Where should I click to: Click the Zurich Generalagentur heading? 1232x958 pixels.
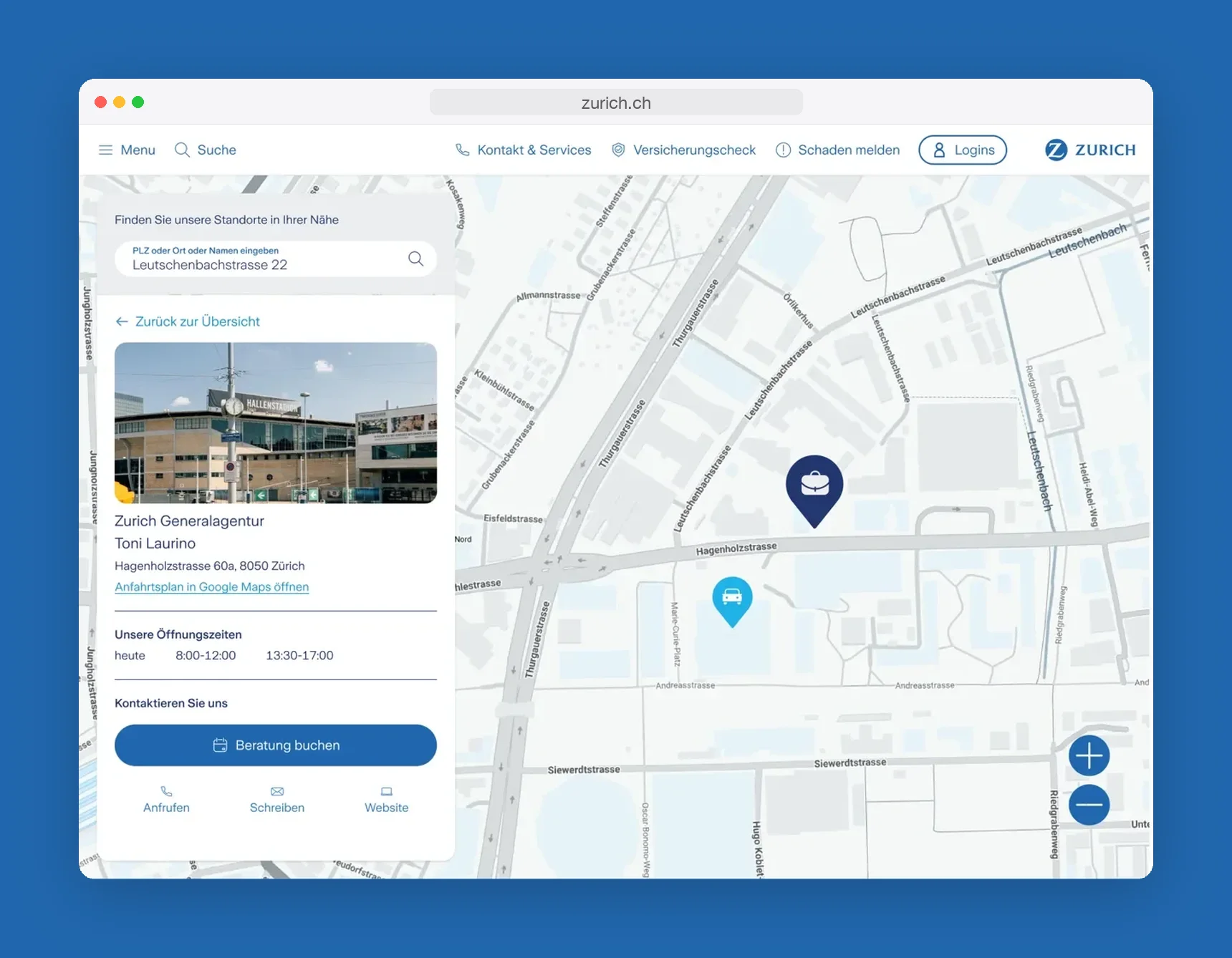pos(189,521)
